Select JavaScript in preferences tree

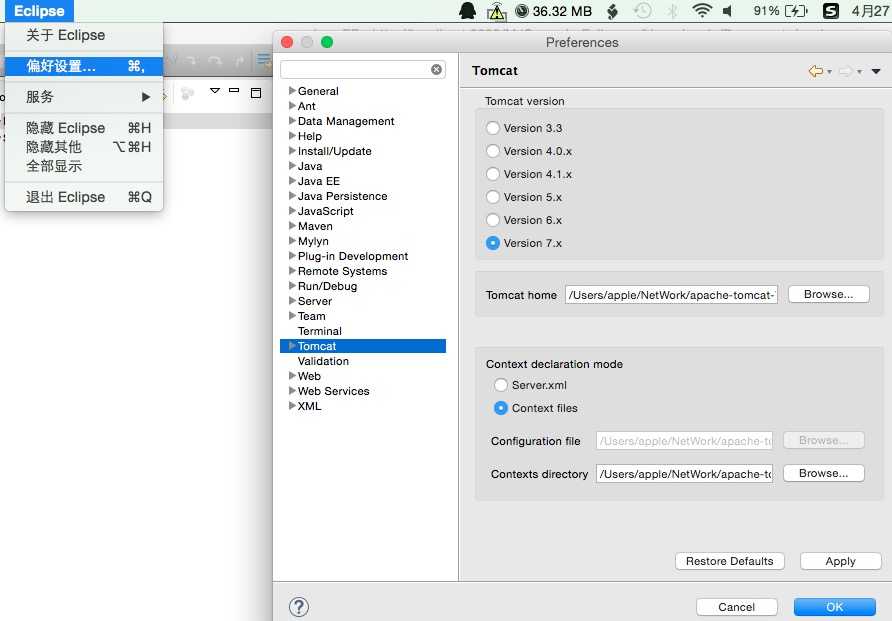325,212
